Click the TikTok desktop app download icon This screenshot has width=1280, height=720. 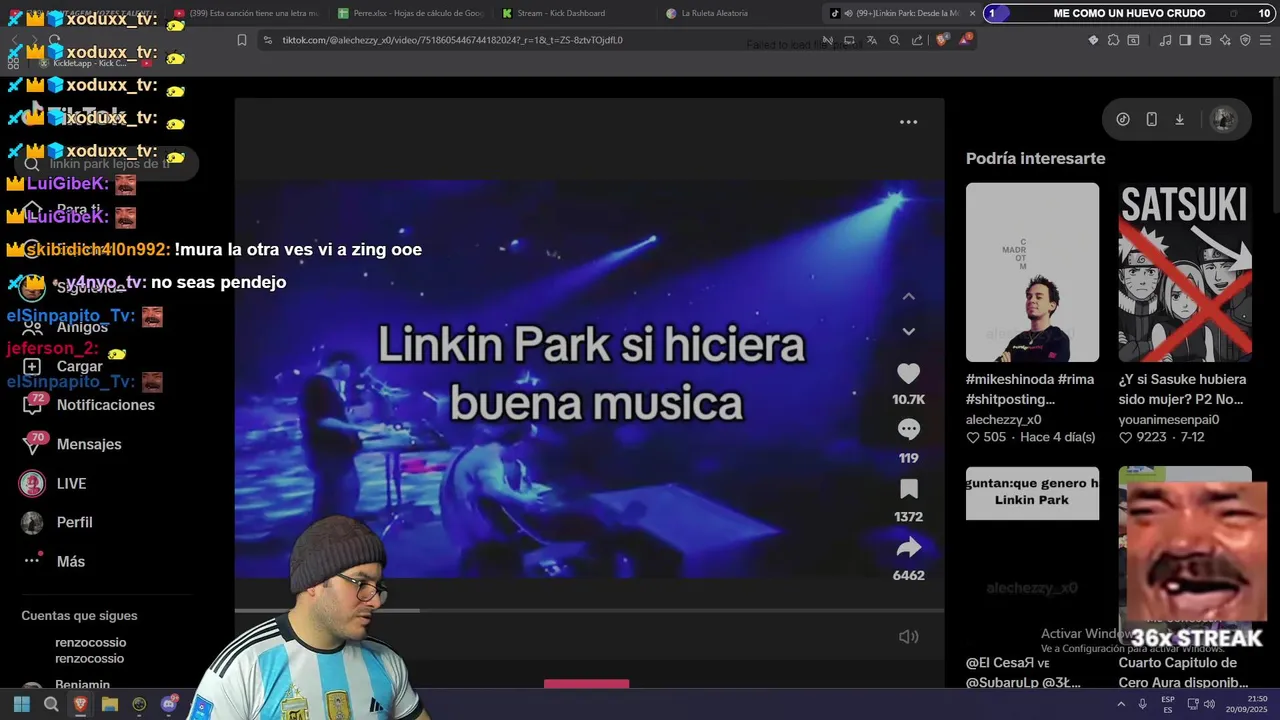pyautogui.click(x=1180, y=119)
